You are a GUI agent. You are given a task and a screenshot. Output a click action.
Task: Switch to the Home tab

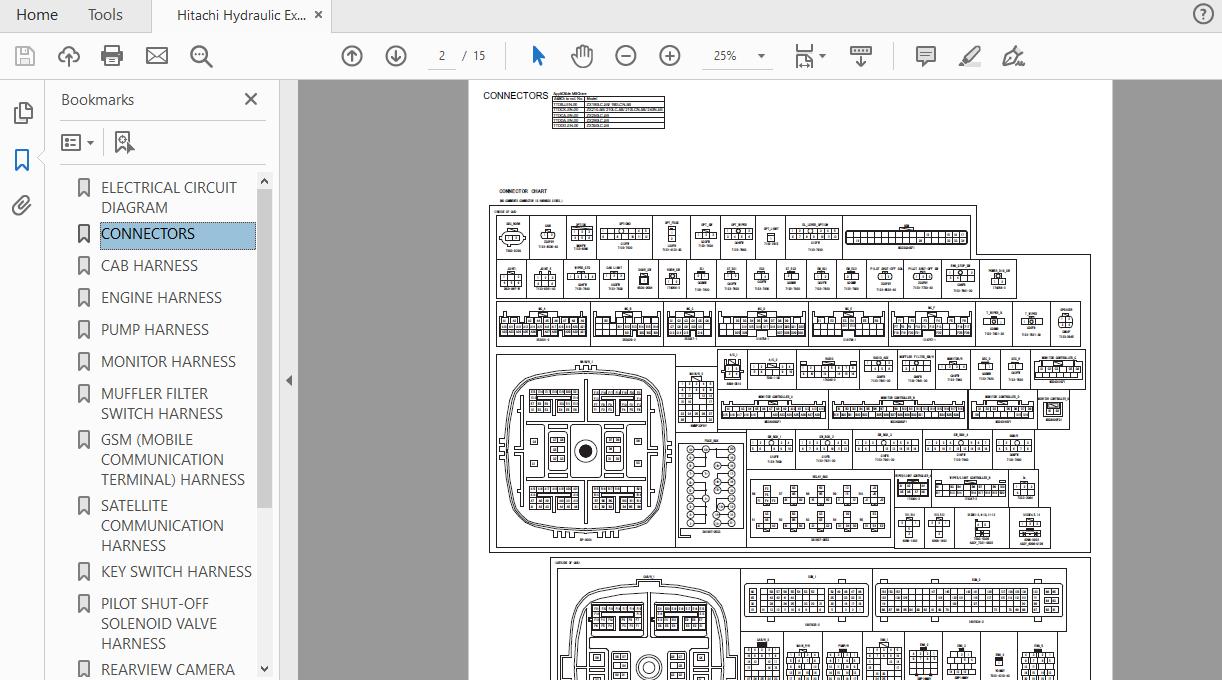click(37, 14)
